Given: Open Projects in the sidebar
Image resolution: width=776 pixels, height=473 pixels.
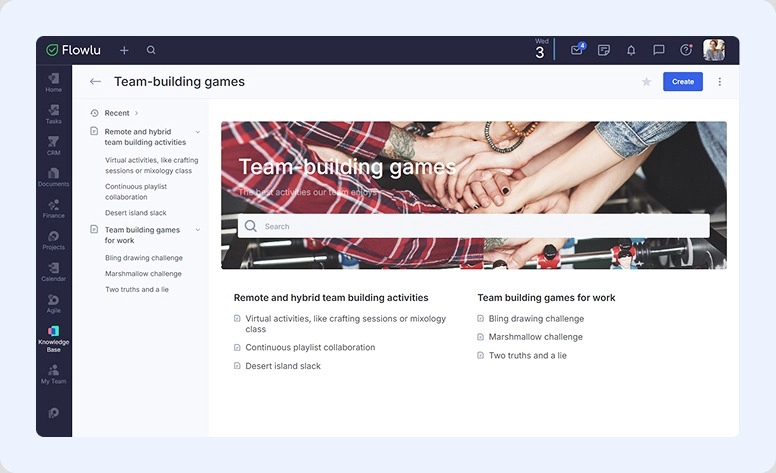Looking at the screenshot, I should tap(53, 240).
